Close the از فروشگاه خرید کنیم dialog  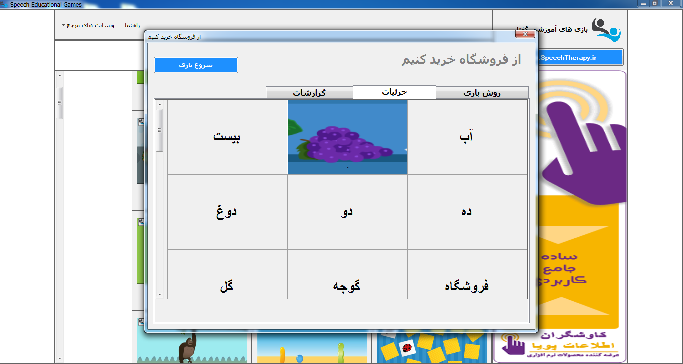[x=525, y=34]
